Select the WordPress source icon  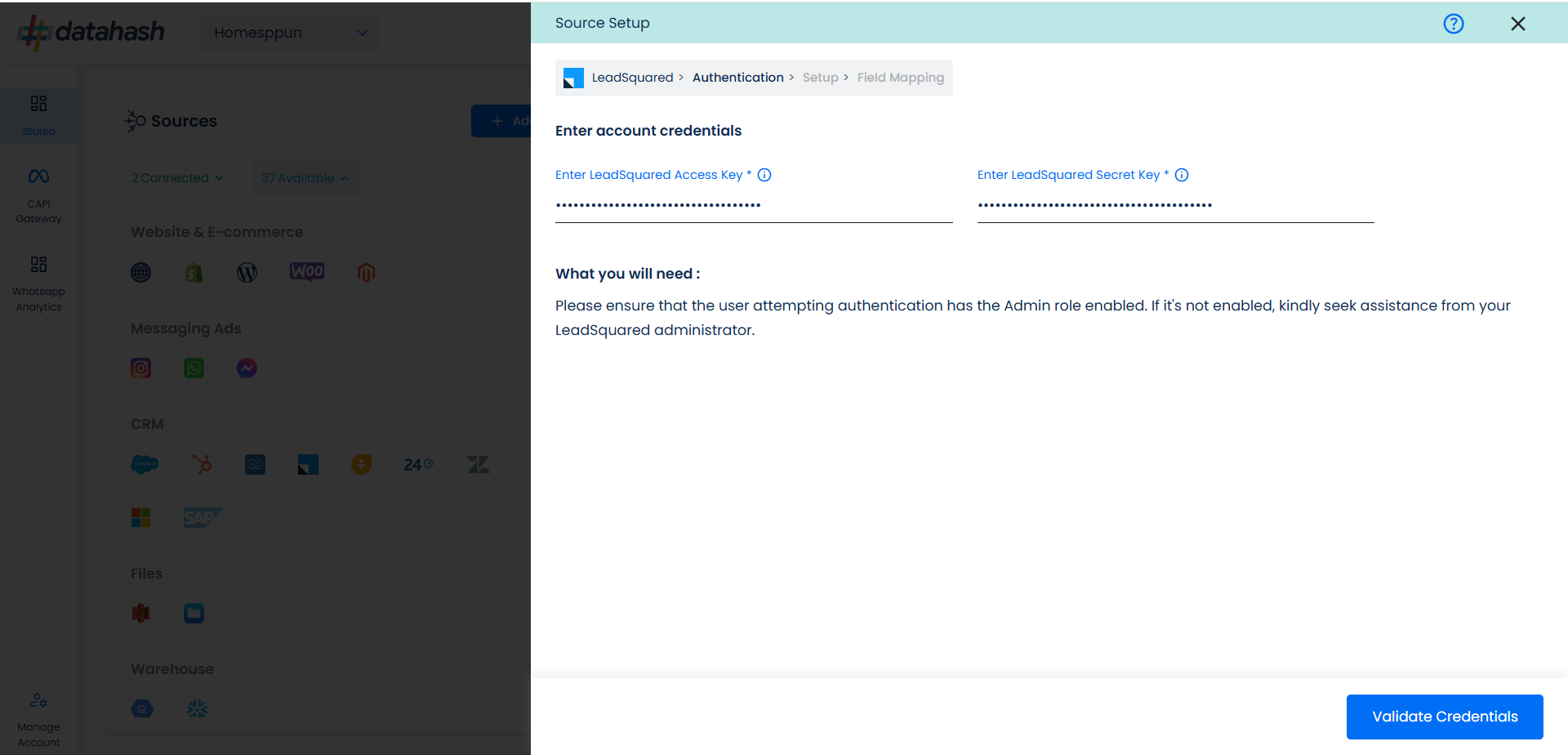pos(247,273)
